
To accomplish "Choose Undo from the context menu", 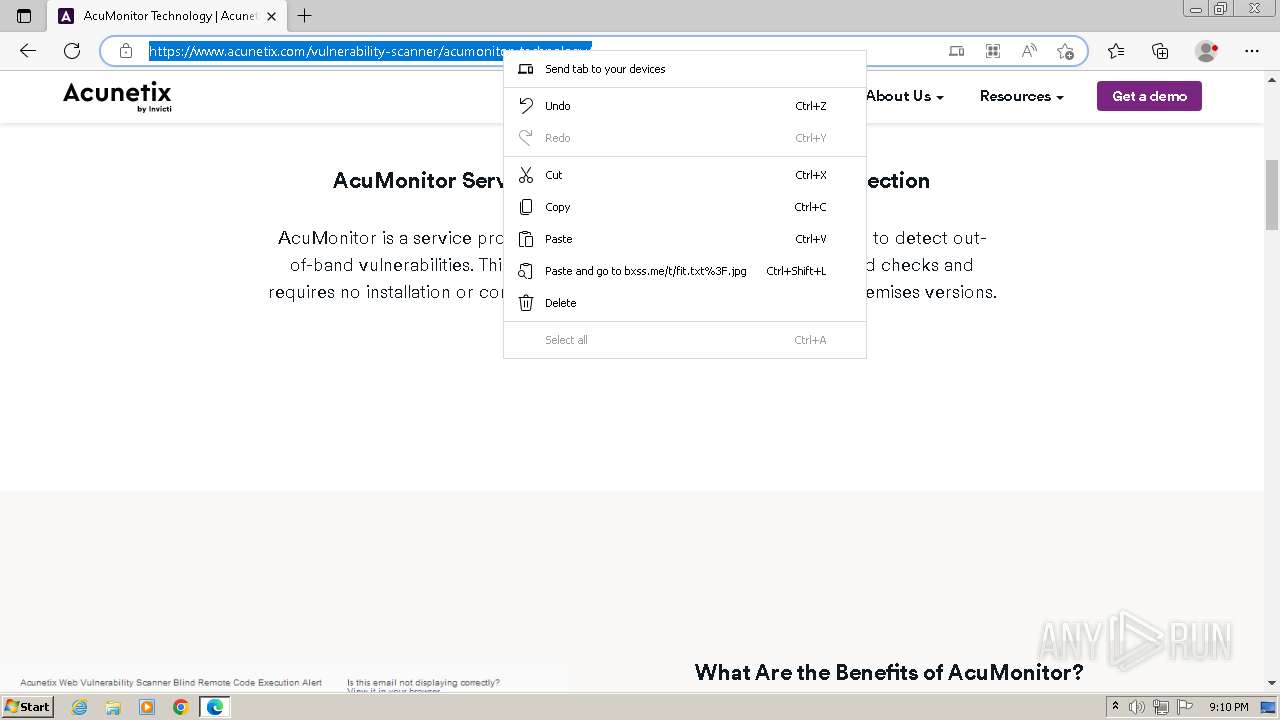I will pos(684,106).
